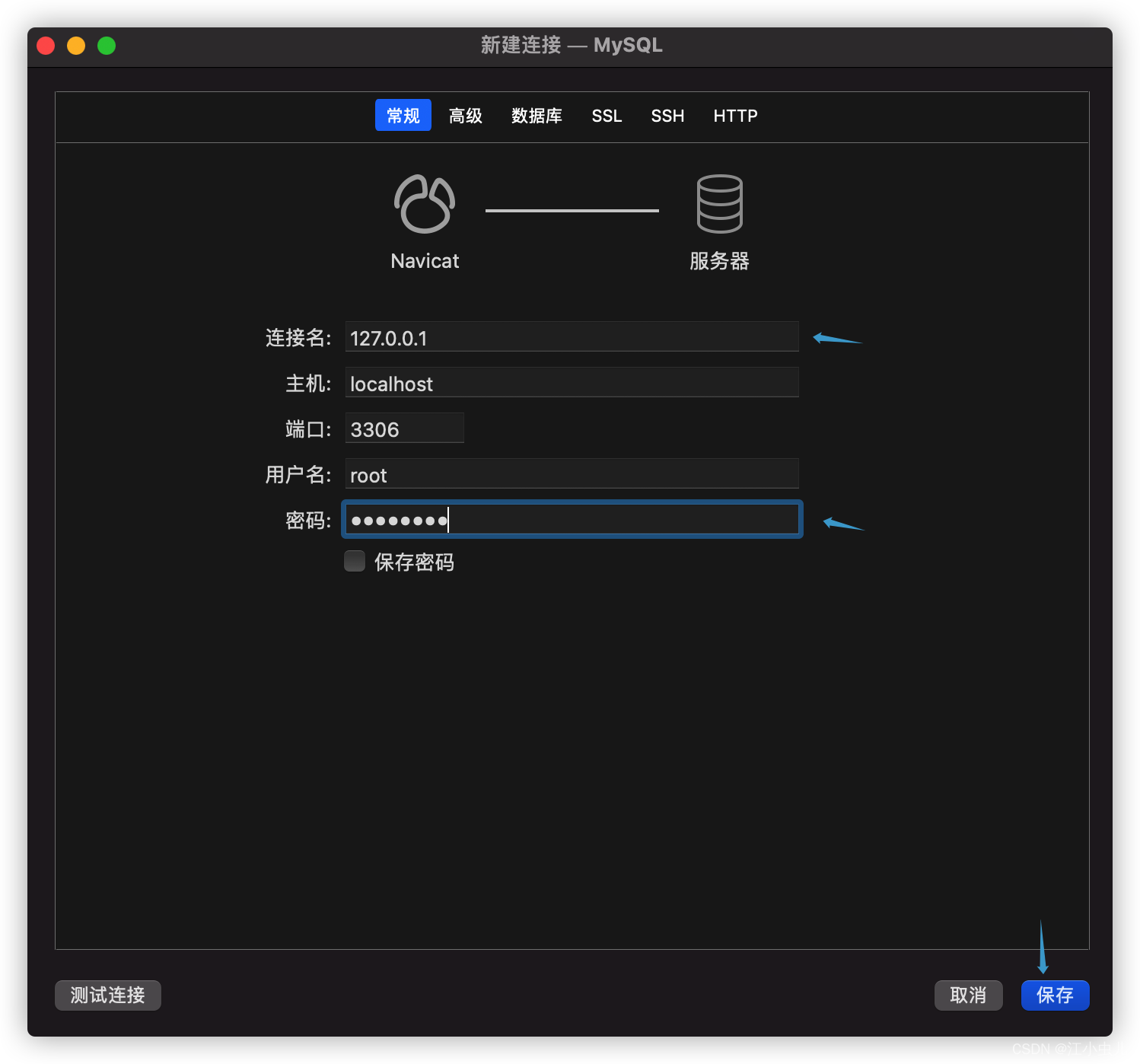Open the 高级 tab
This screenshot has width=1140, height=1064.
(x=466, y=115)
